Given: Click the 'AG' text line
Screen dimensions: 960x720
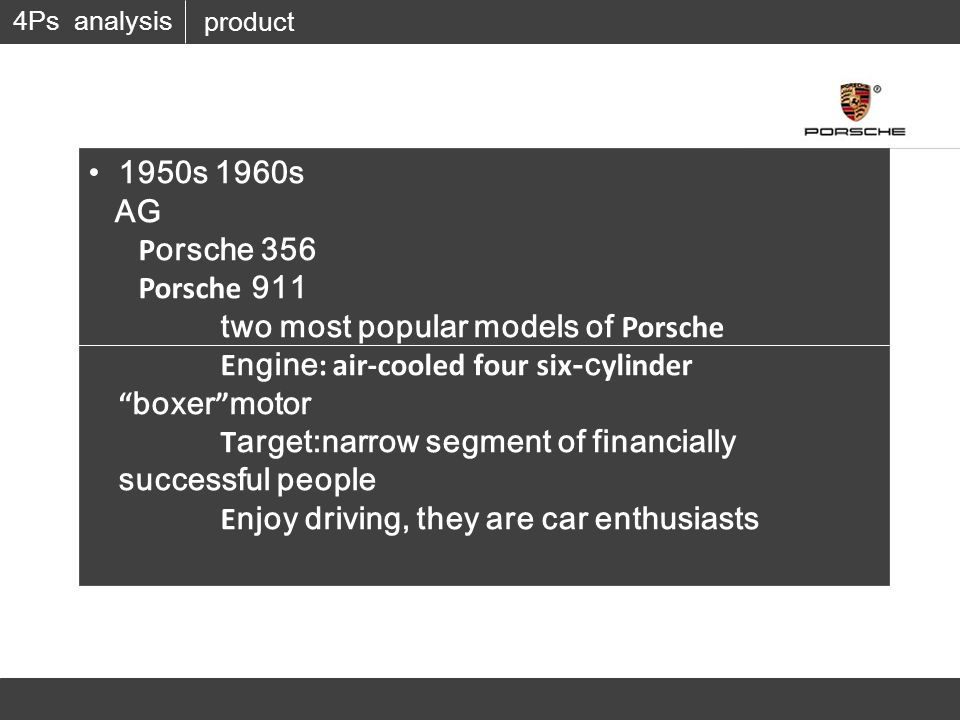Looking at the screenshot, I should point(138,211).
